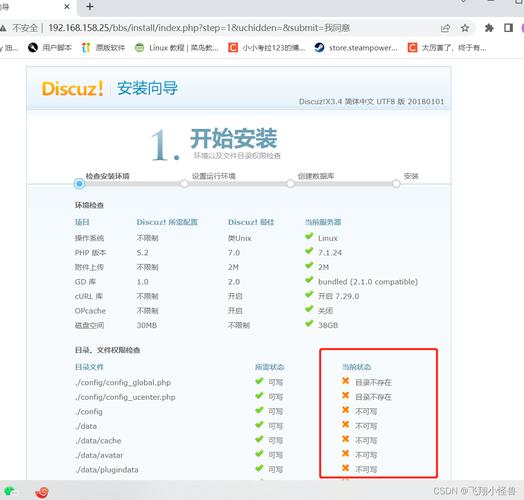Click the 38GB disk space value
524x500 pixels.
click(x=328, y=325)
